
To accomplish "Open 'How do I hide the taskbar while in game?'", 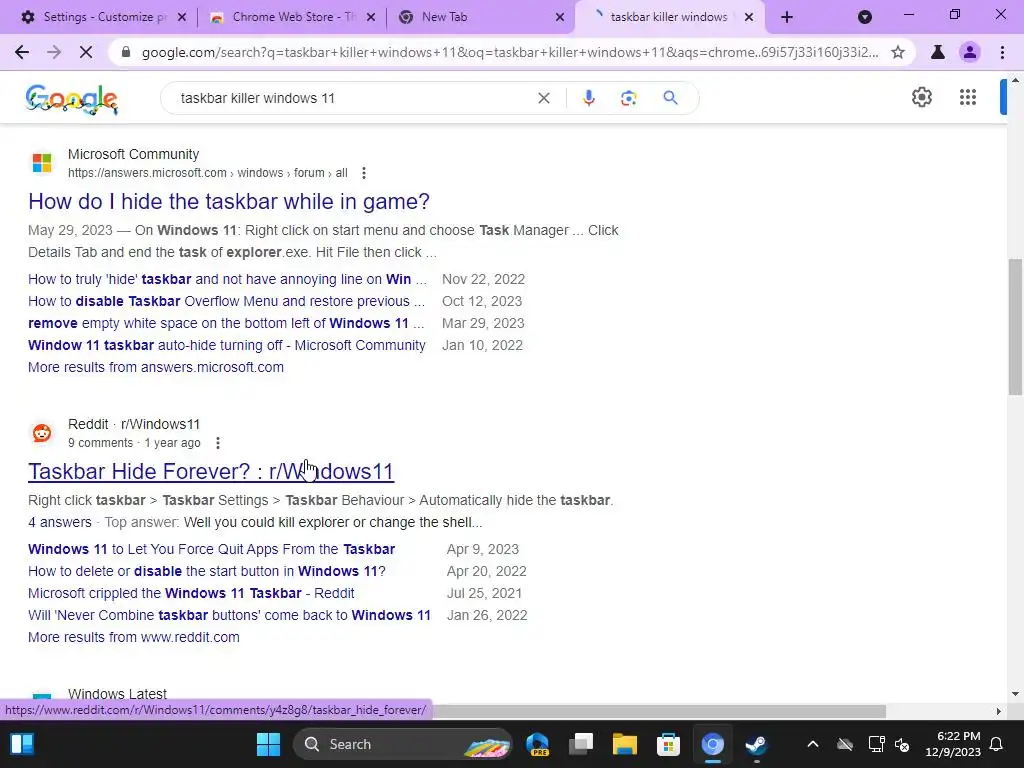I will click(x=229, y=201).
